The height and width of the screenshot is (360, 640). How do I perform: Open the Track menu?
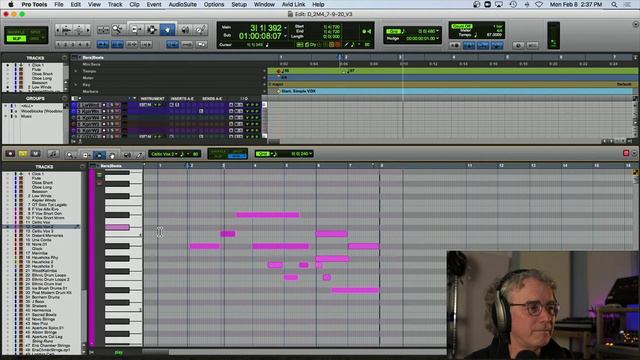[115, 4]
